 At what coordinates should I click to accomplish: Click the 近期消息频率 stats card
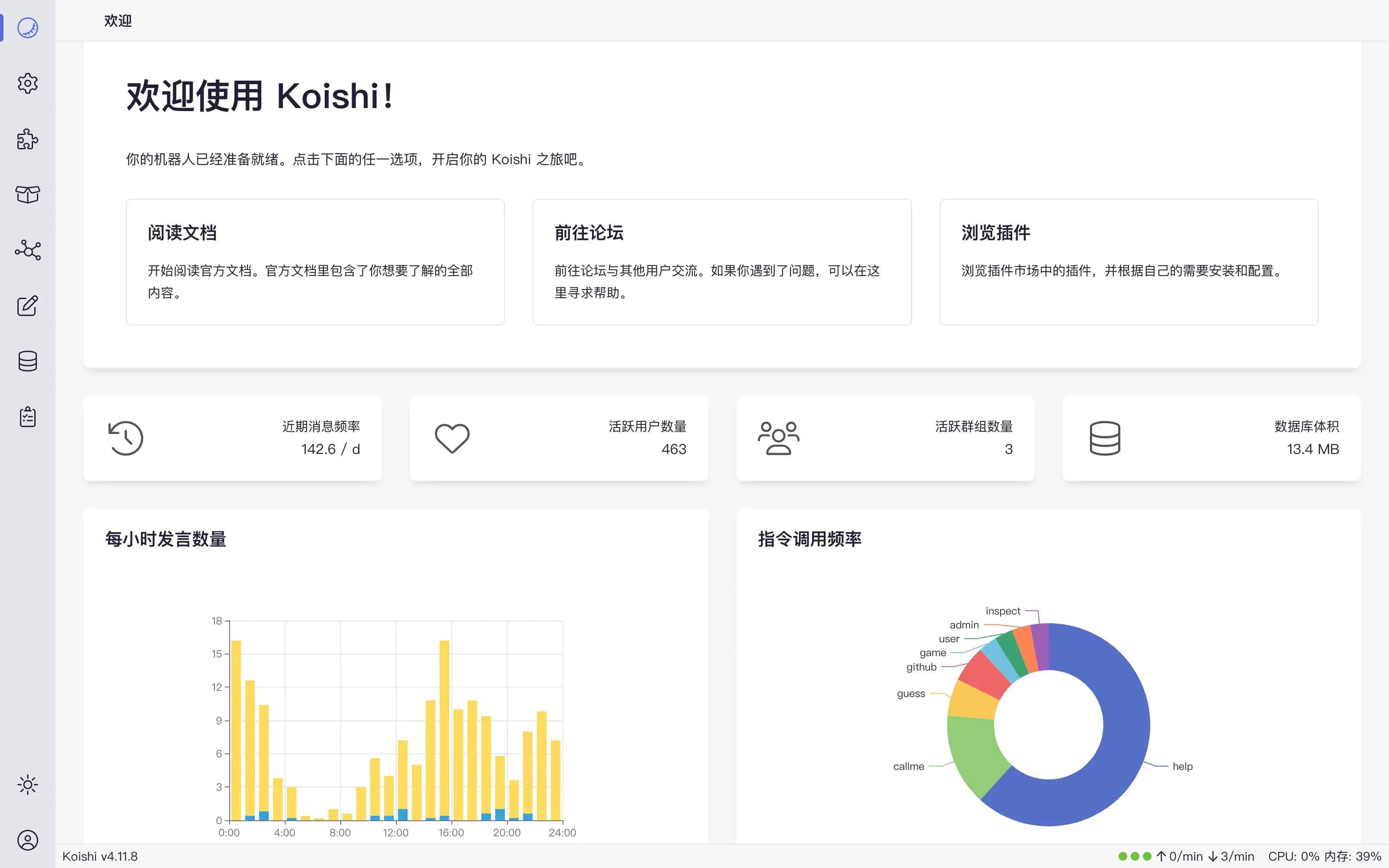(x=233, y=438)
